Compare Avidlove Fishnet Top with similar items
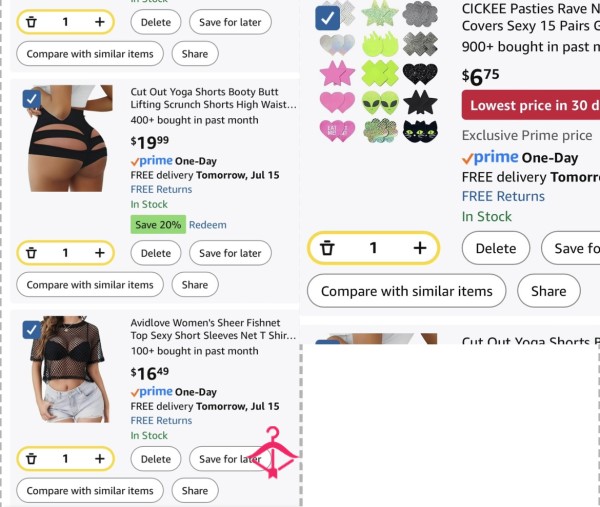 click(x=90, y=491)
